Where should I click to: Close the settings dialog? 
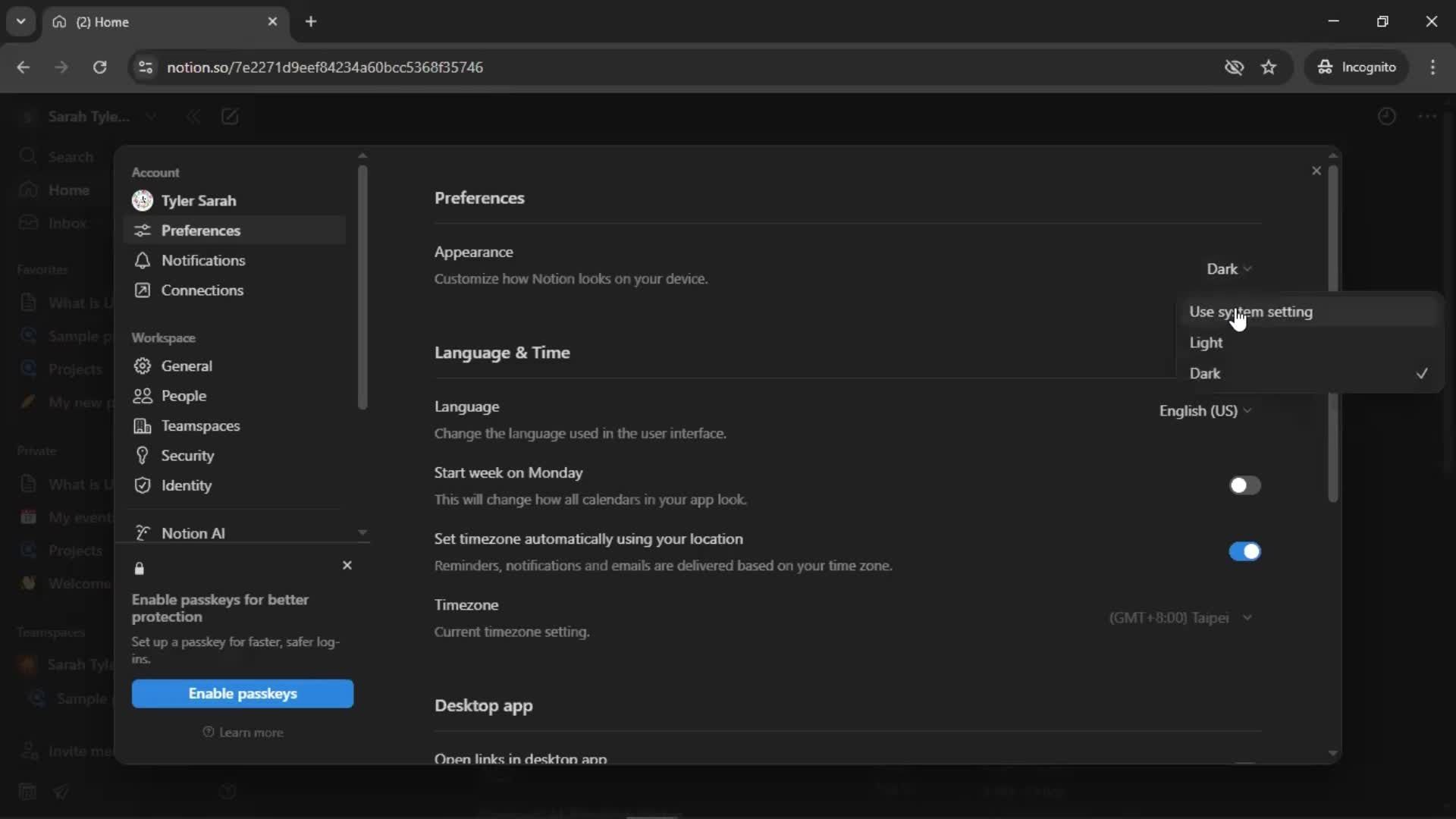[x=1316, y=171]
